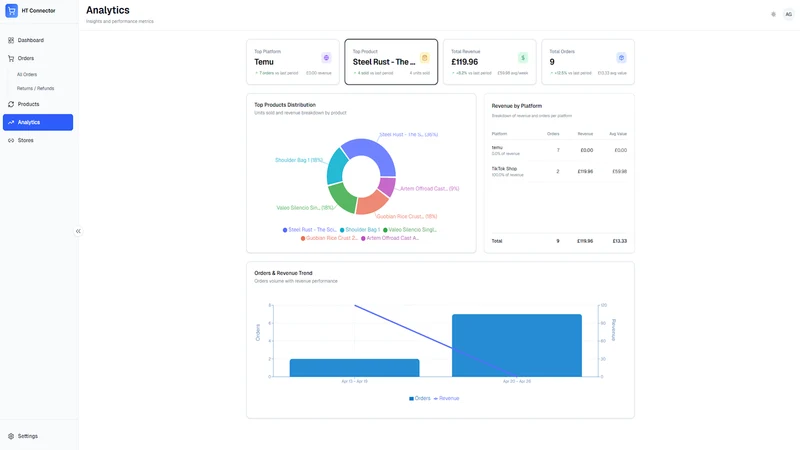Screen dimensions: 800x450
Task: Select the Top Product Steel Rust card
Action: point(391,62)
